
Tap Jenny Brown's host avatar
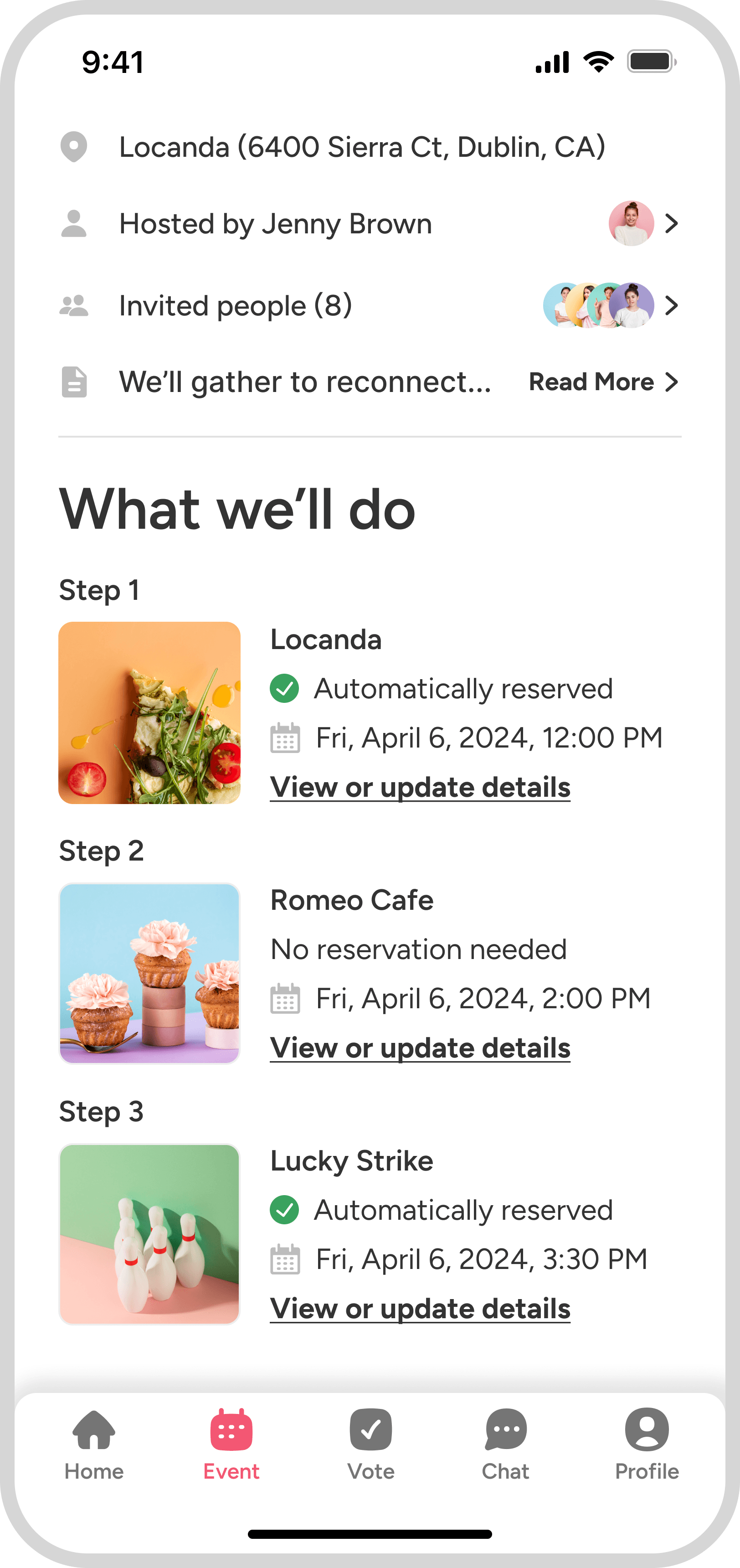point(631,223)
